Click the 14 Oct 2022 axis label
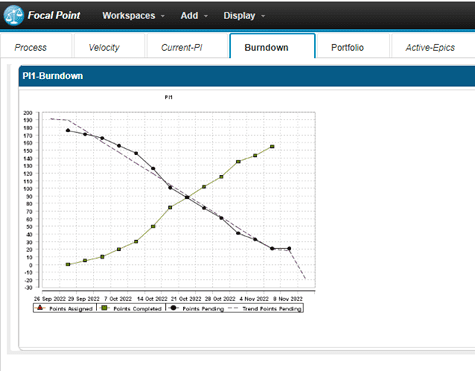475x371 pixels. (152, 299)
